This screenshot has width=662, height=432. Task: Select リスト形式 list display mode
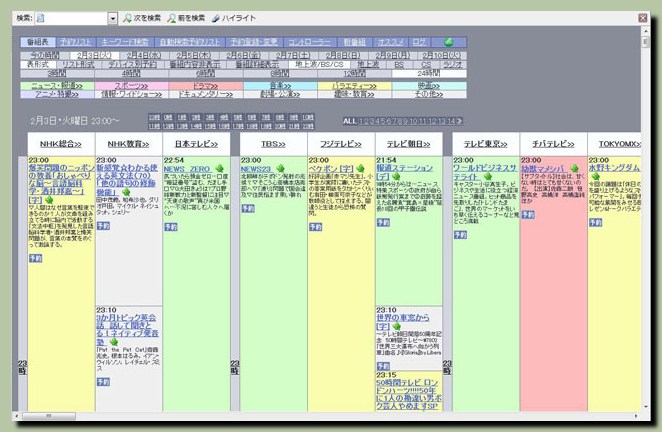[x=78, y=65]
